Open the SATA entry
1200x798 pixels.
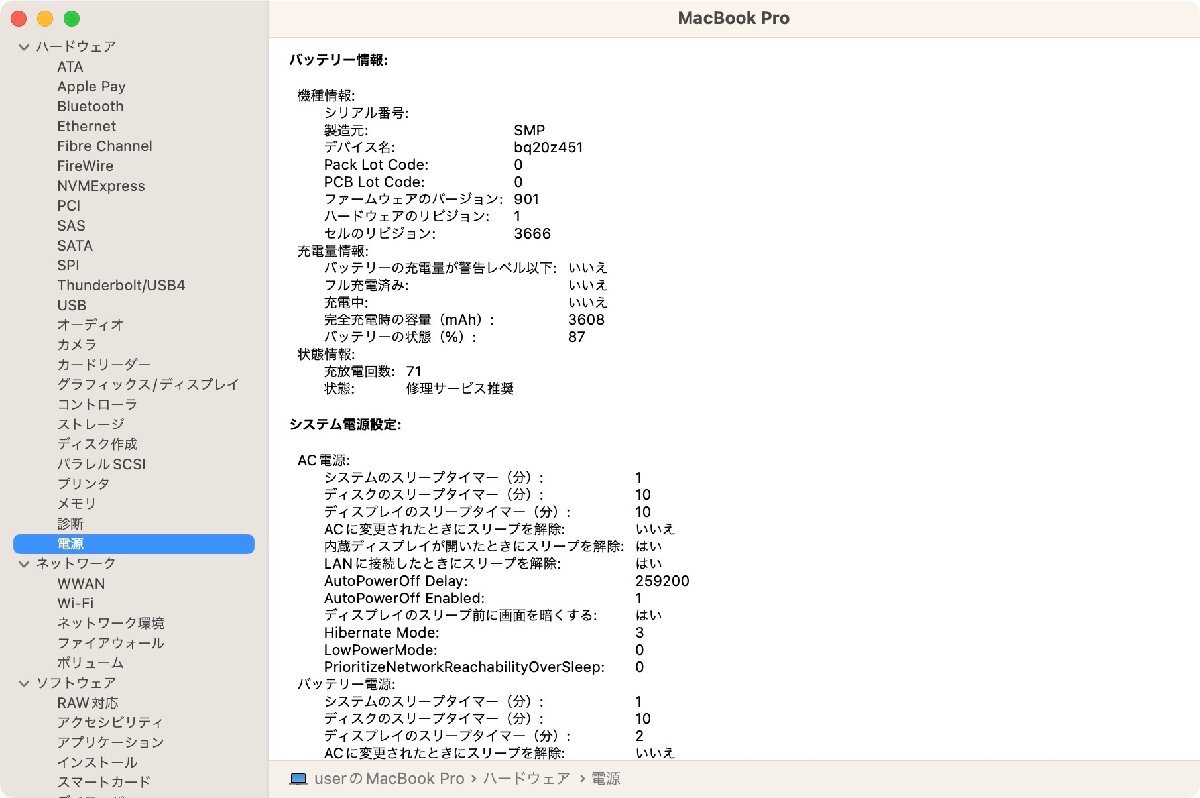(75, 245)
